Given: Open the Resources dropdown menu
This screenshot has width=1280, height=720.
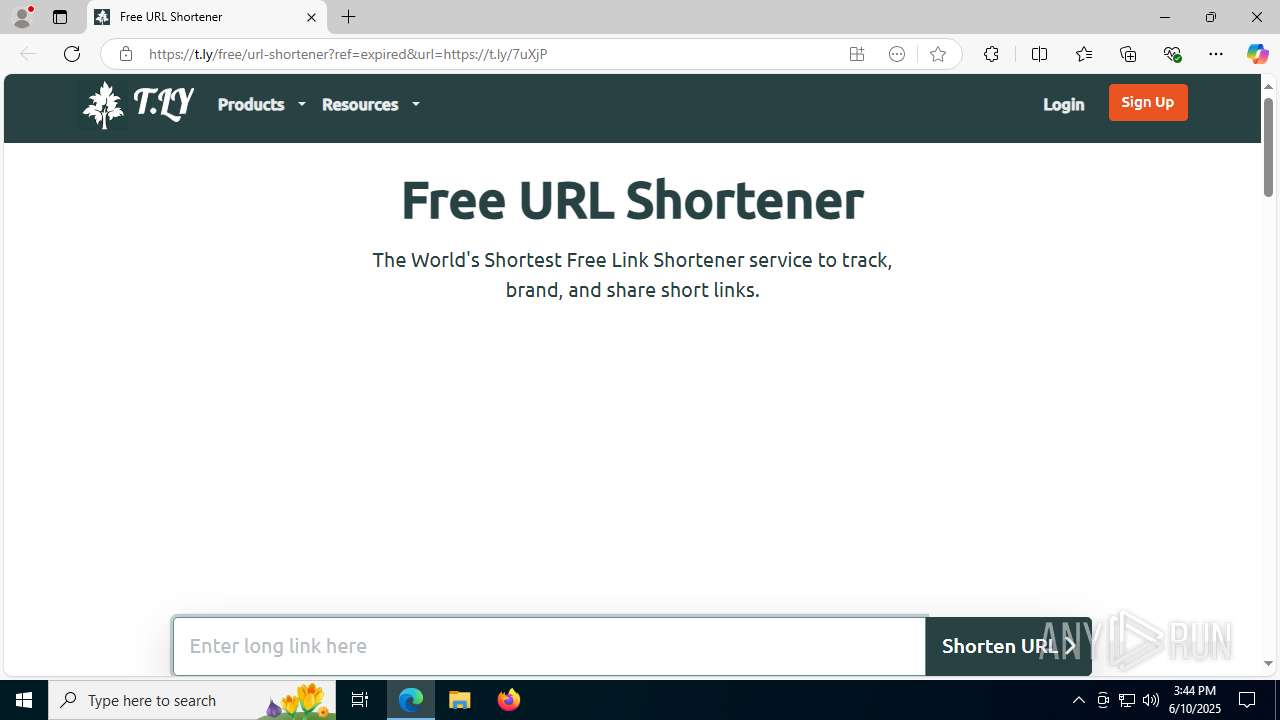Looking at the screenshot, I should coord(370,104).
